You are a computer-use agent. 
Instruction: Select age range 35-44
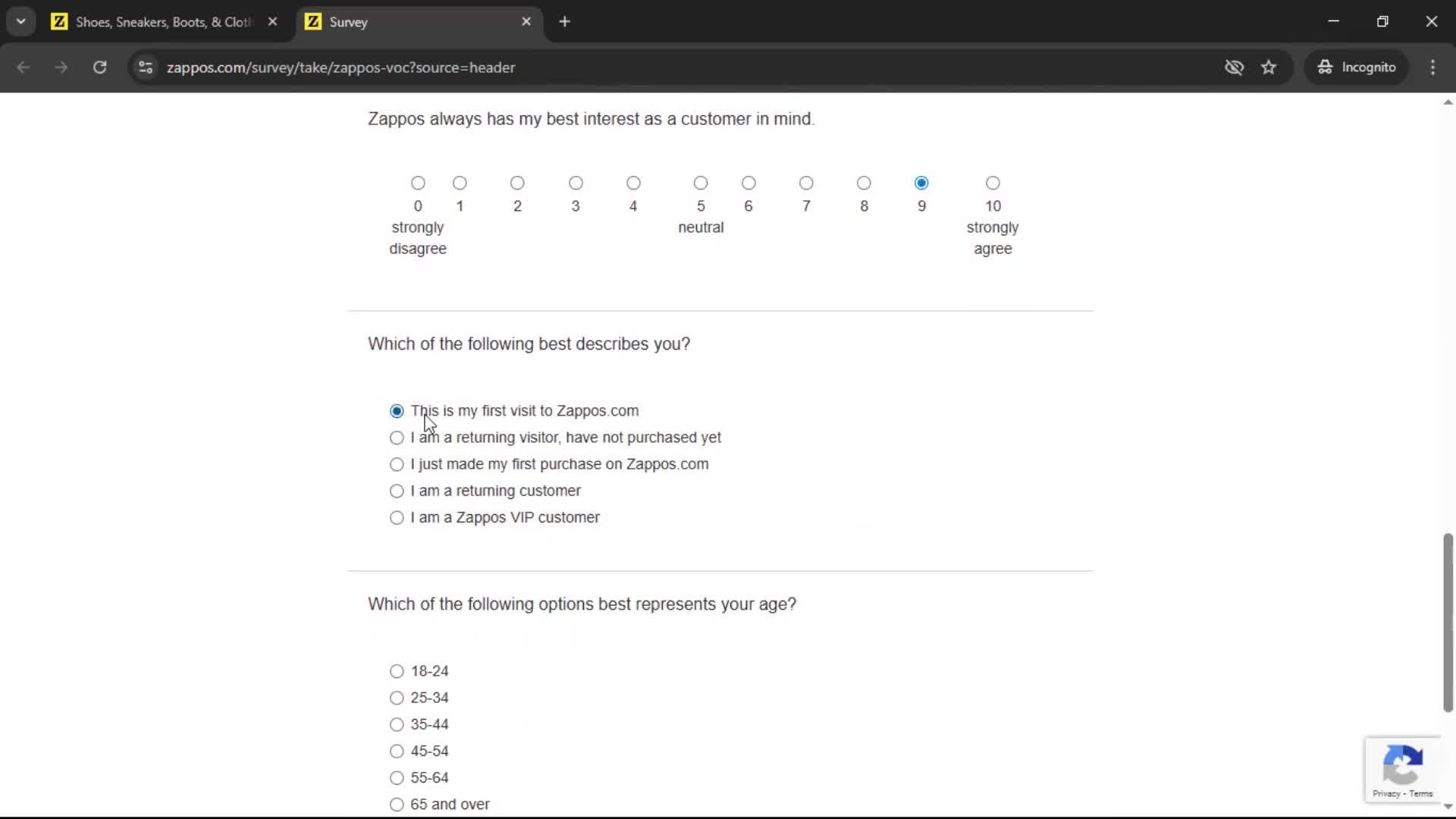[397, 724]
